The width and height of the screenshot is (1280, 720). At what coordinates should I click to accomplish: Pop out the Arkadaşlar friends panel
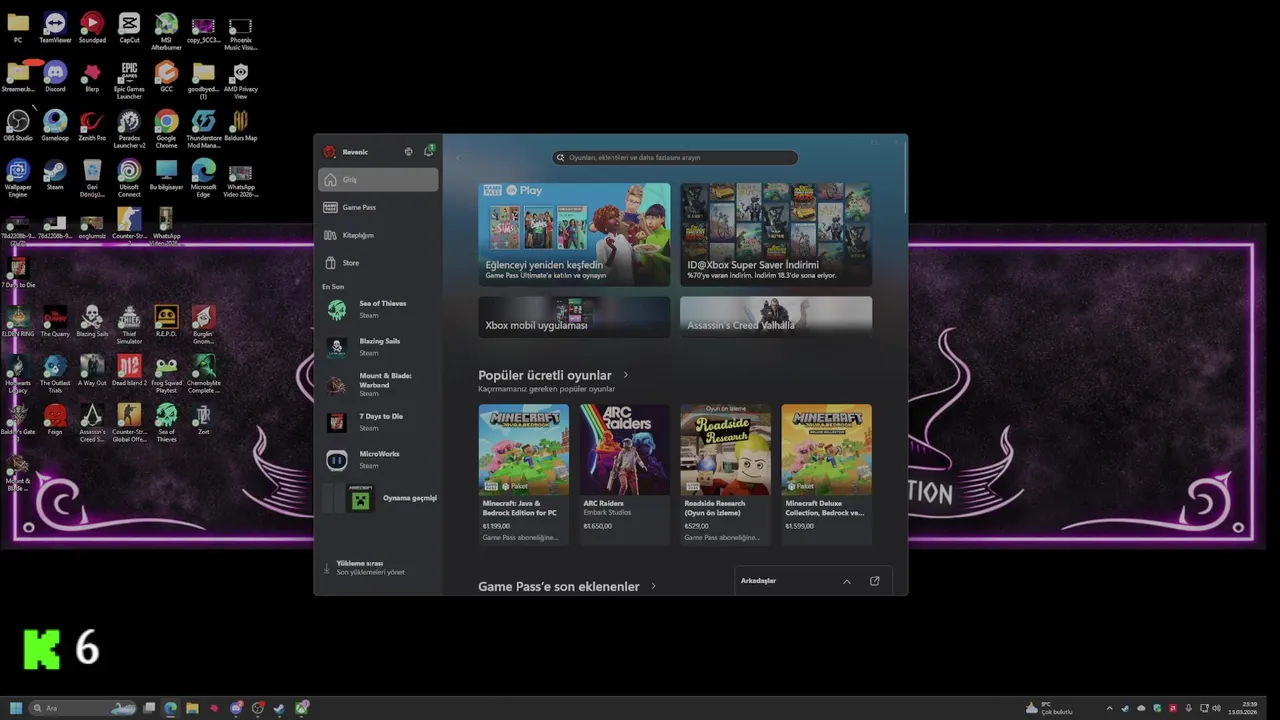875,581
